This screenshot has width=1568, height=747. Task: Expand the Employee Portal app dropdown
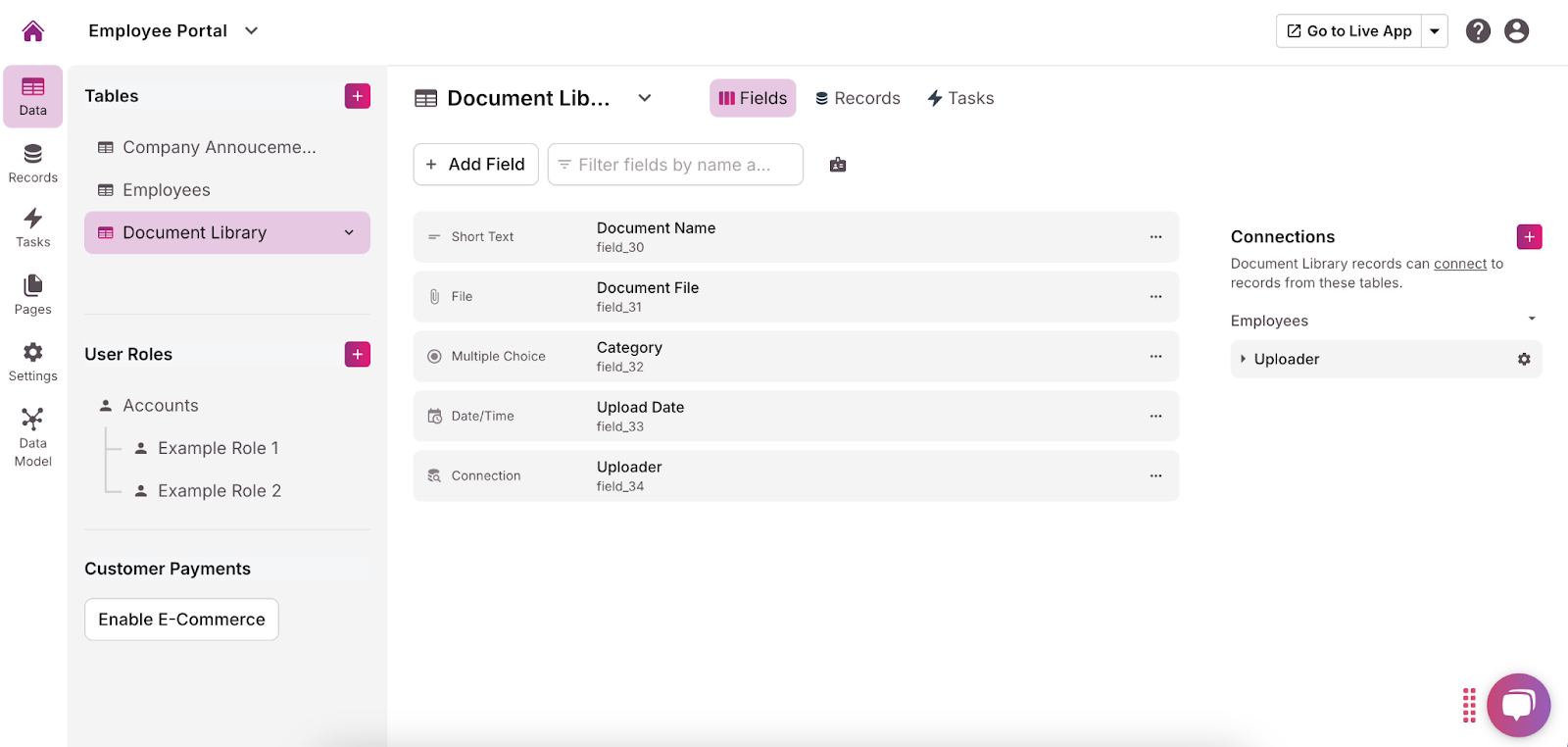tap(252, 31)
